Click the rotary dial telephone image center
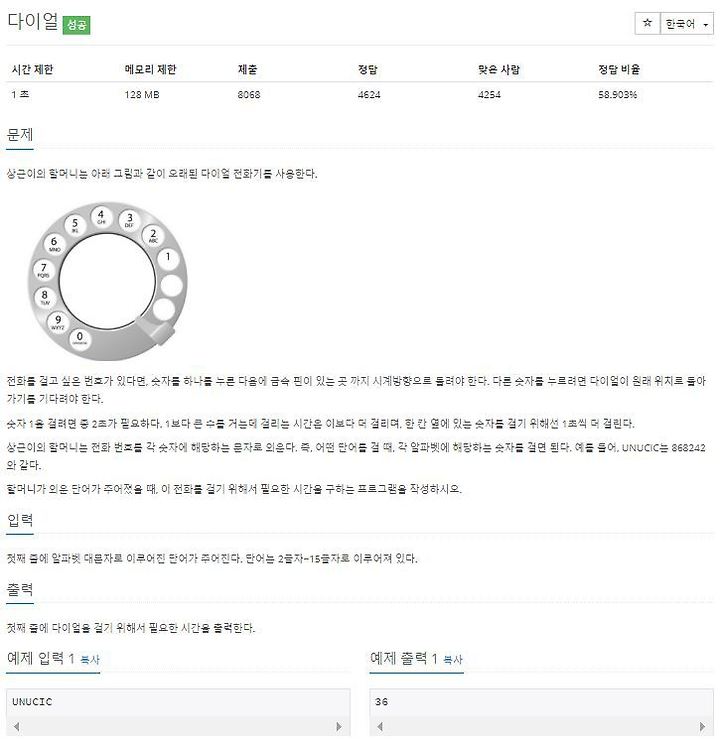This screenshot has width=720, height=741. coord(108,281)
